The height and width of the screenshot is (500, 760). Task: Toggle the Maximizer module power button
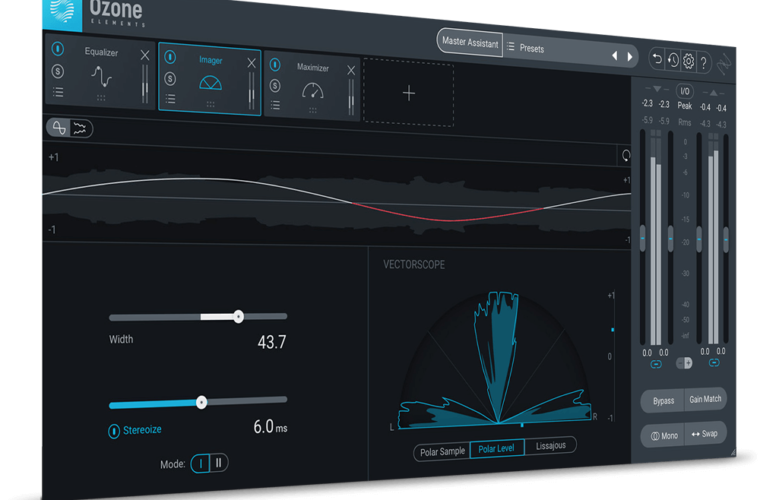tap(275, 64)
